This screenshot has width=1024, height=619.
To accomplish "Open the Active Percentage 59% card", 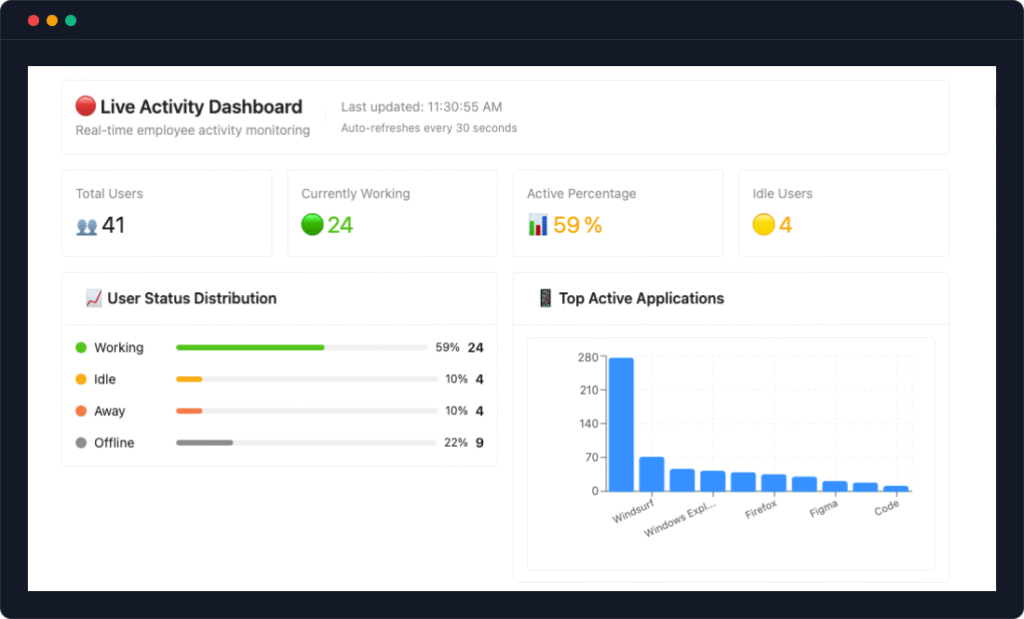I will coord(618,213).
